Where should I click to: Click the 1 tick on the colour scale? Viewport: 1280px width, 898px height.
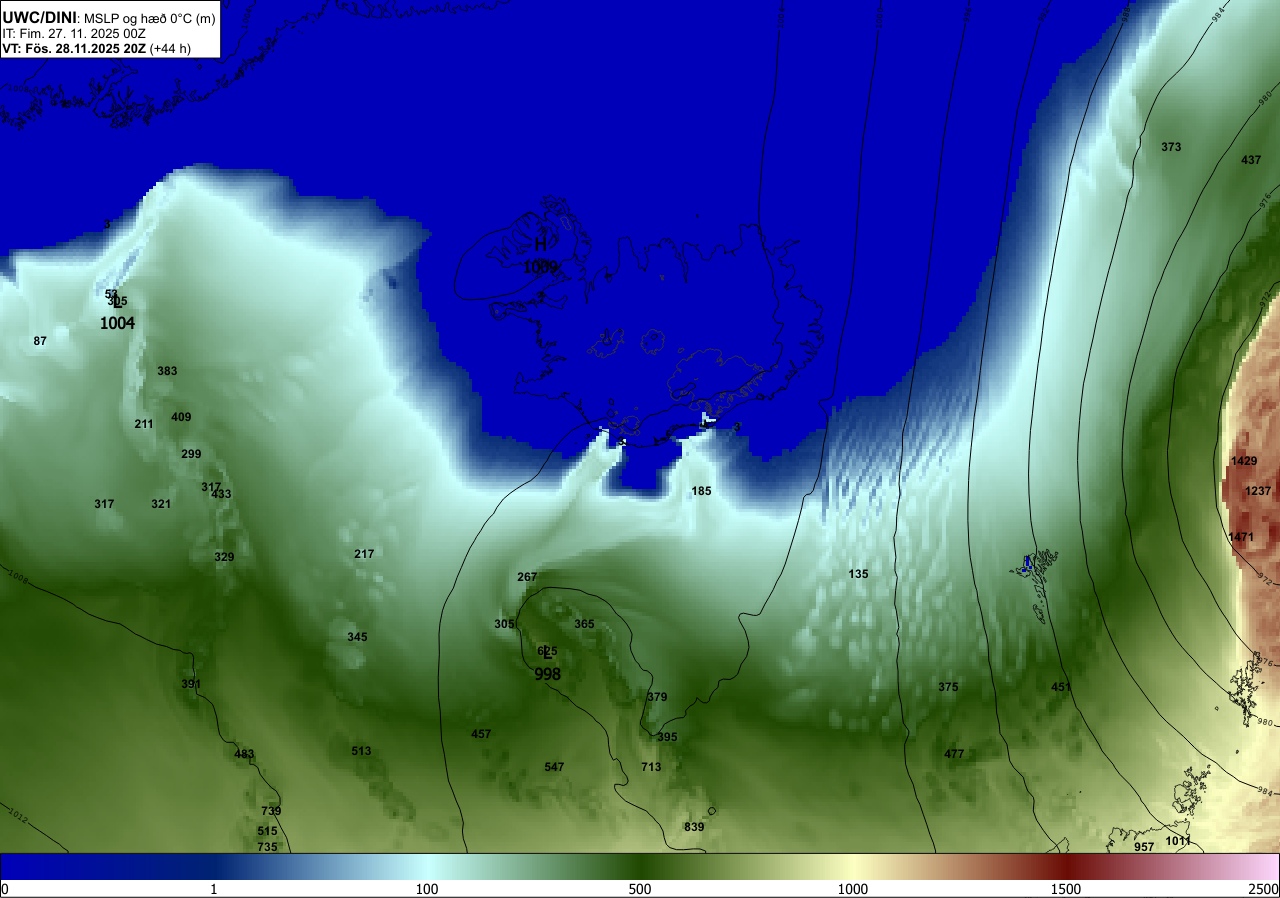point(214,889)
